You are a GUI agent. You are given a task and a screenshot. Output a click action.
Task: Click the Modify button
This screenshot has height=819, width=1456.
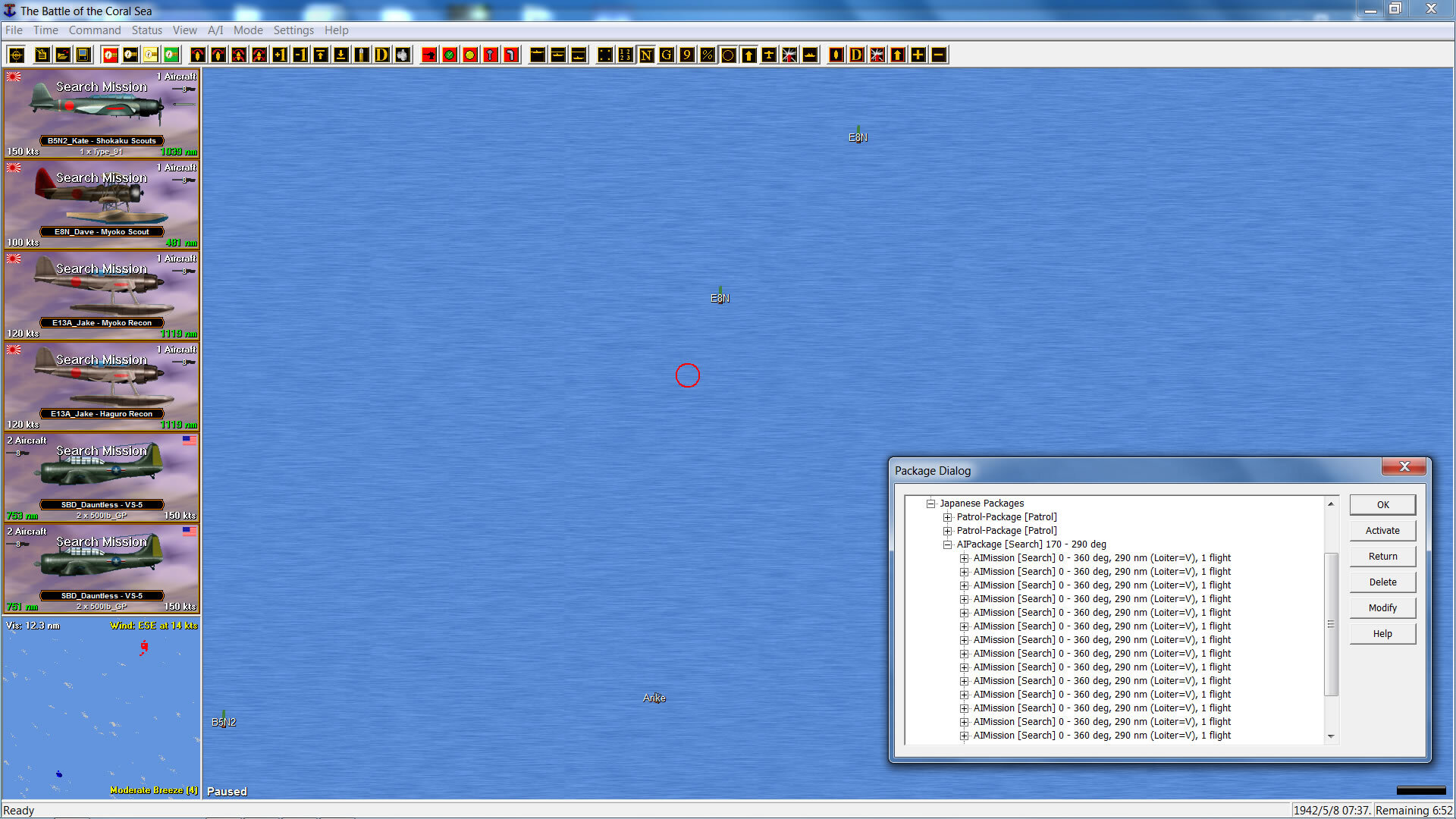1382,608
